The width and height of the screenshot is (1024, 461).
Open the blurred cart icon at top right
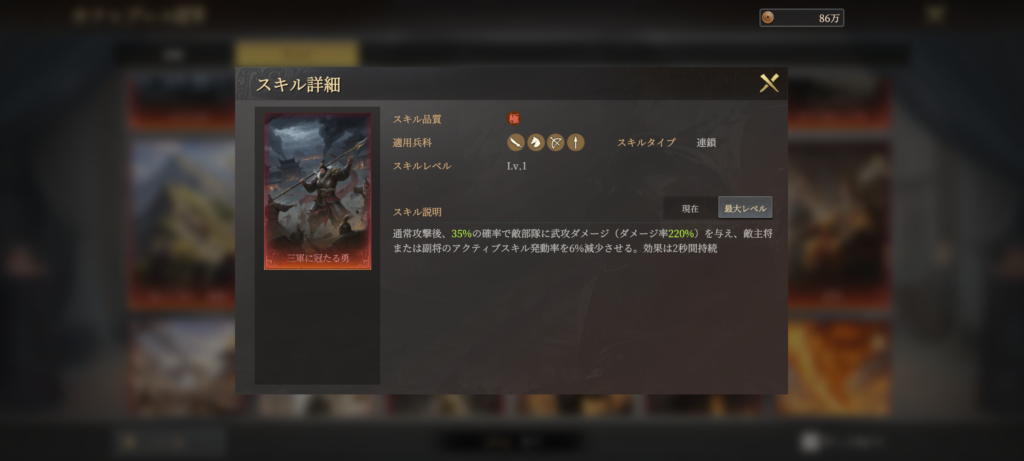[936, 14]
